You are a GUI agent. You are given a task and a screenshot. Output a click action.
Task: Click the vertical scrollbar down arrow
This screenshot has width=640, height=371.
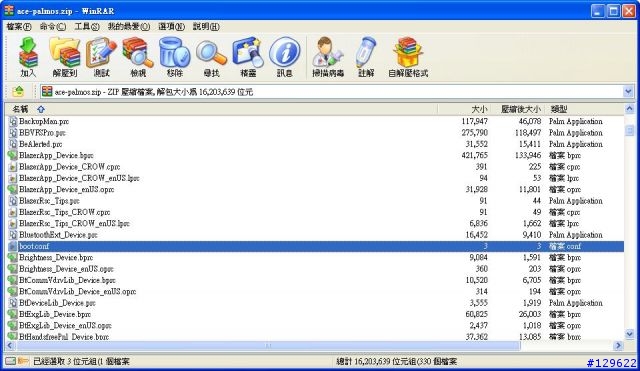629,335
